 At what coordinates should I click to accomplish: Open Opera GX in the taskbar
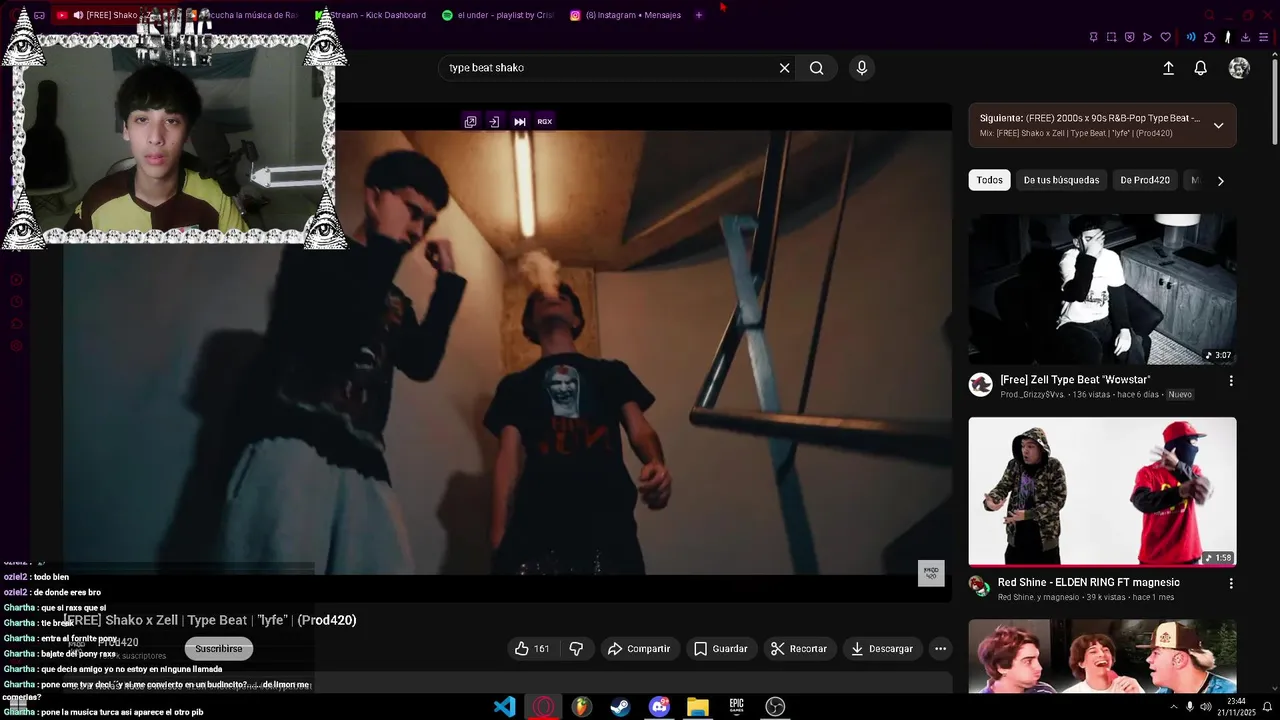coord(543,707)
